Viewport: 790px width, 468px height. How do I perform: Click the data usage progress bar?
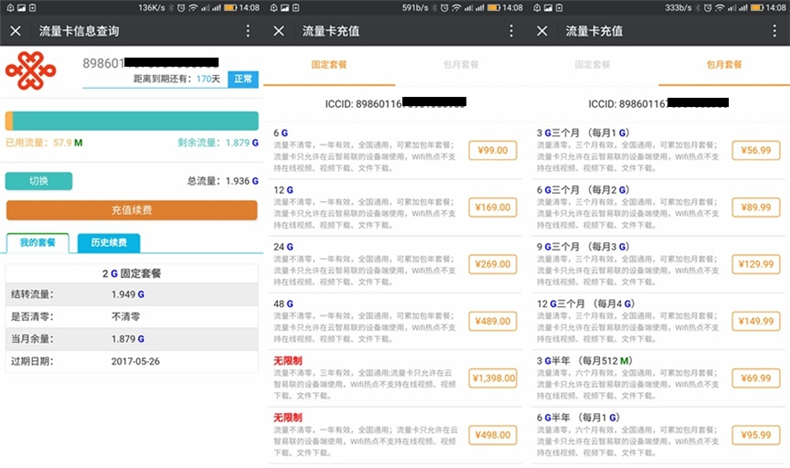131,121
